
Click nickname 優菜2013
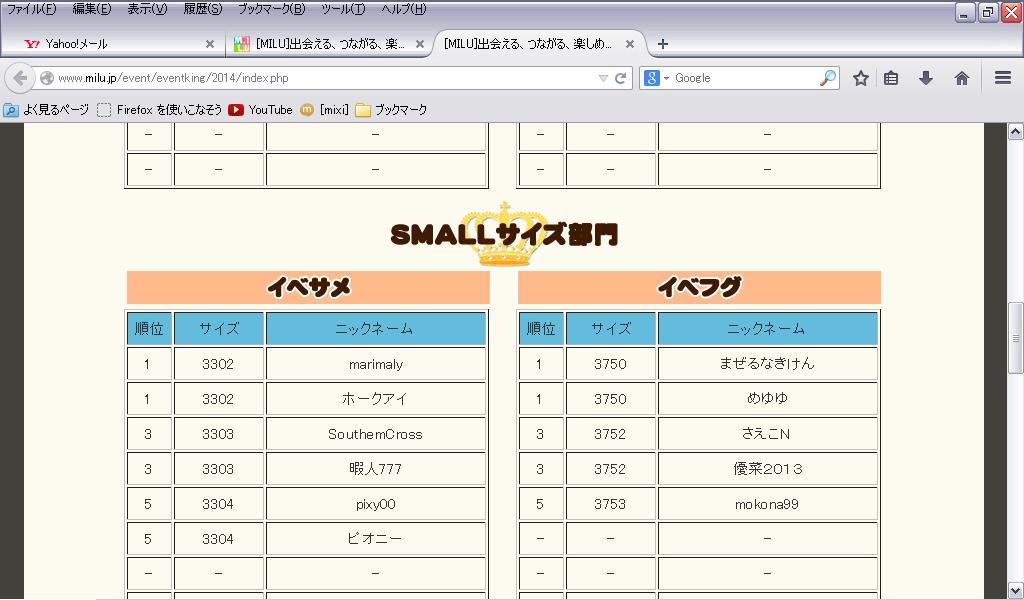(x=767, y=469)
